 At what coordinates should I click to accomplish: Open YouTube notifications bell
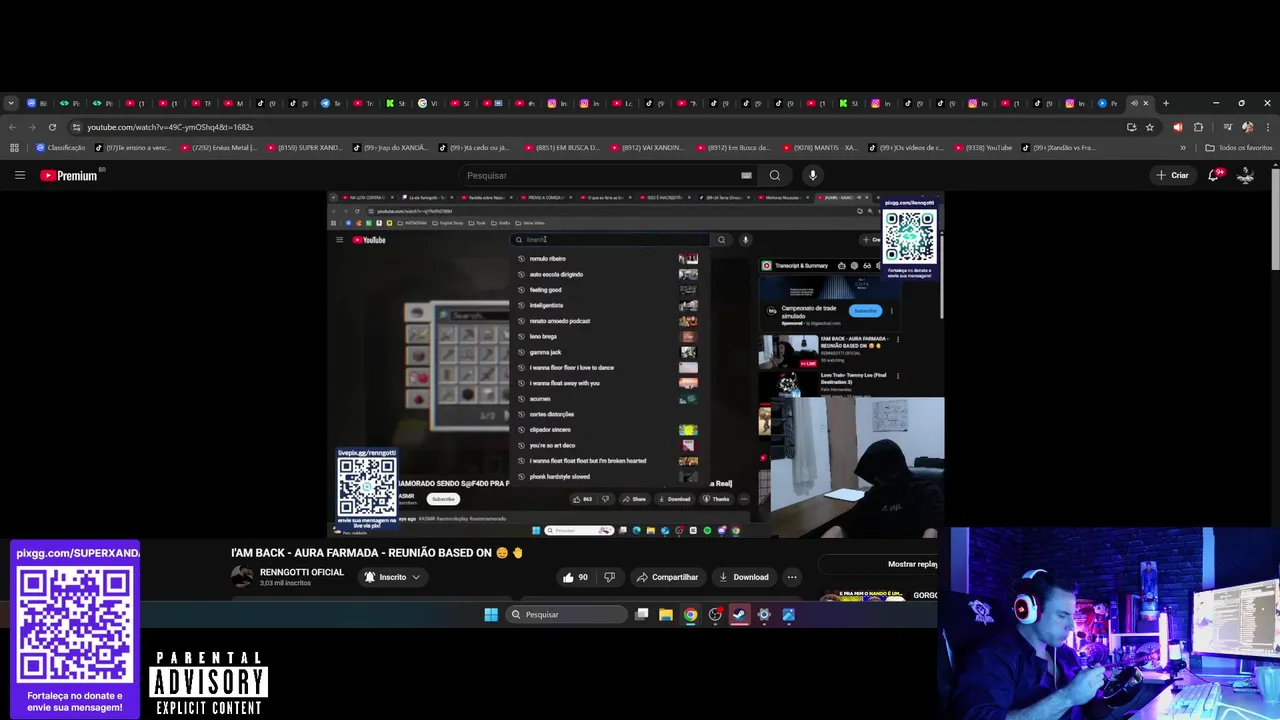click(1214, 175)
